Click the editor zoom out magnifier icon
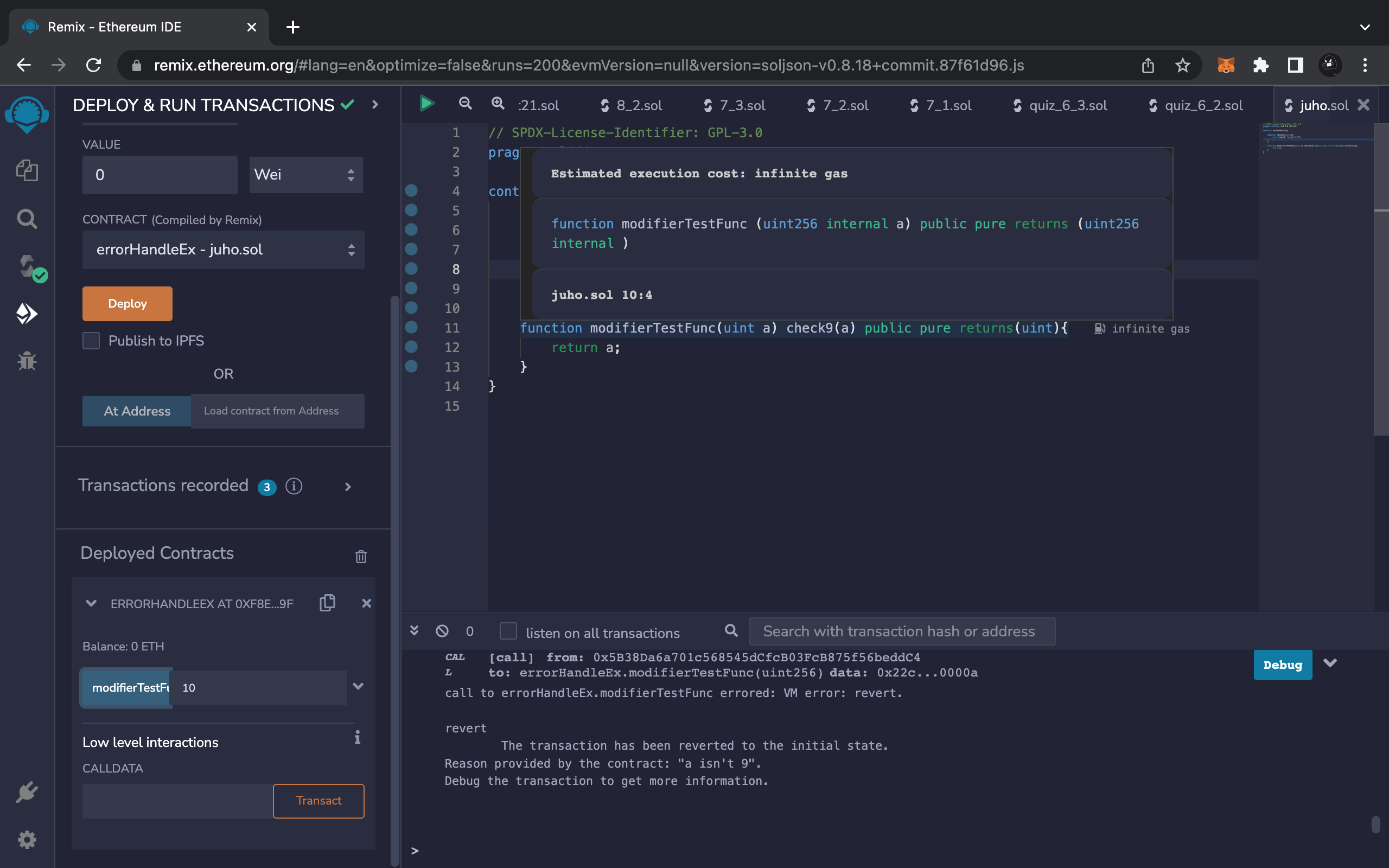The image size is (1389, 868). pos(466,104)
